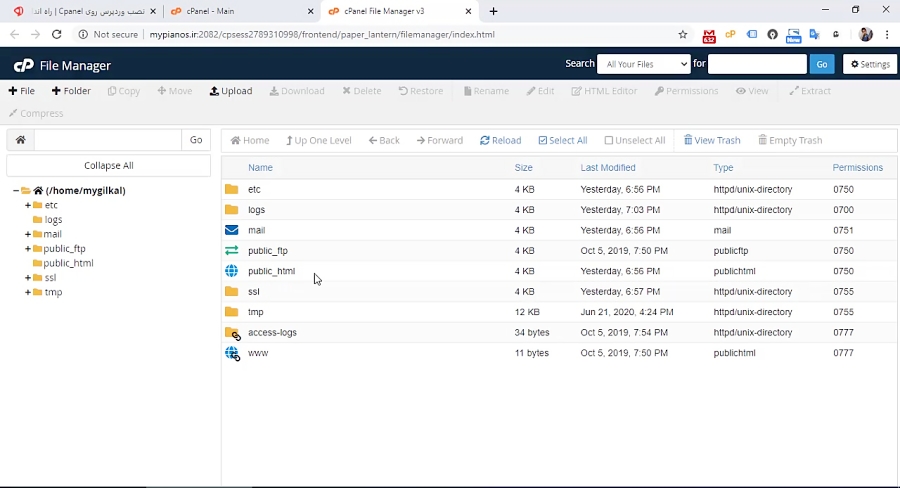Collapse the /home/mygilkal root node
Image resolution: width=900 pixels, height=488 pixels.
(16, 191)
